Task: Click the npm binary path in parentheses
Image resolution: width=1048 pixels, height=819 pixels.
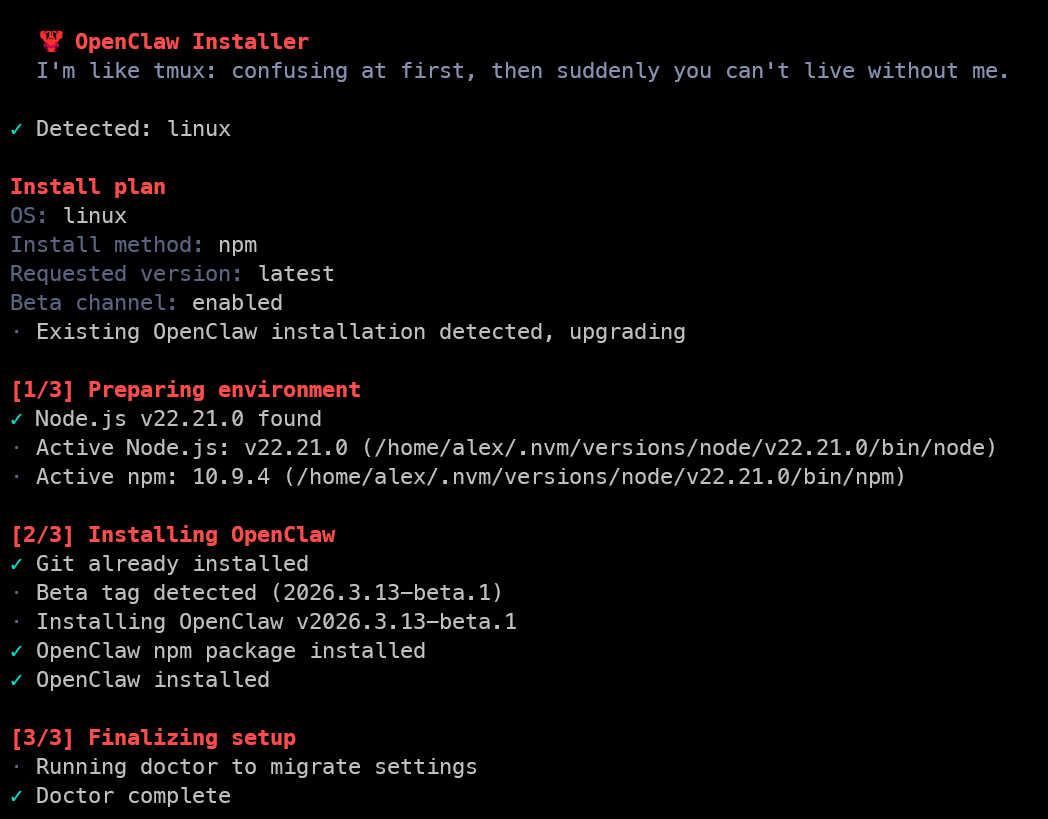Action: point(594,477)
